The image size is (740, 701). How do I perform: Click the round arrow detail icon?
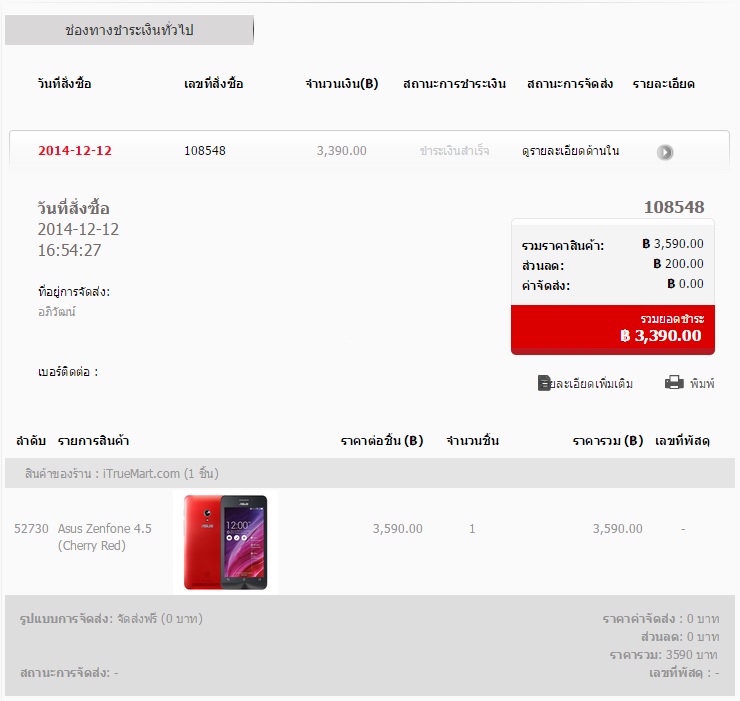click(x=665, y=152)
